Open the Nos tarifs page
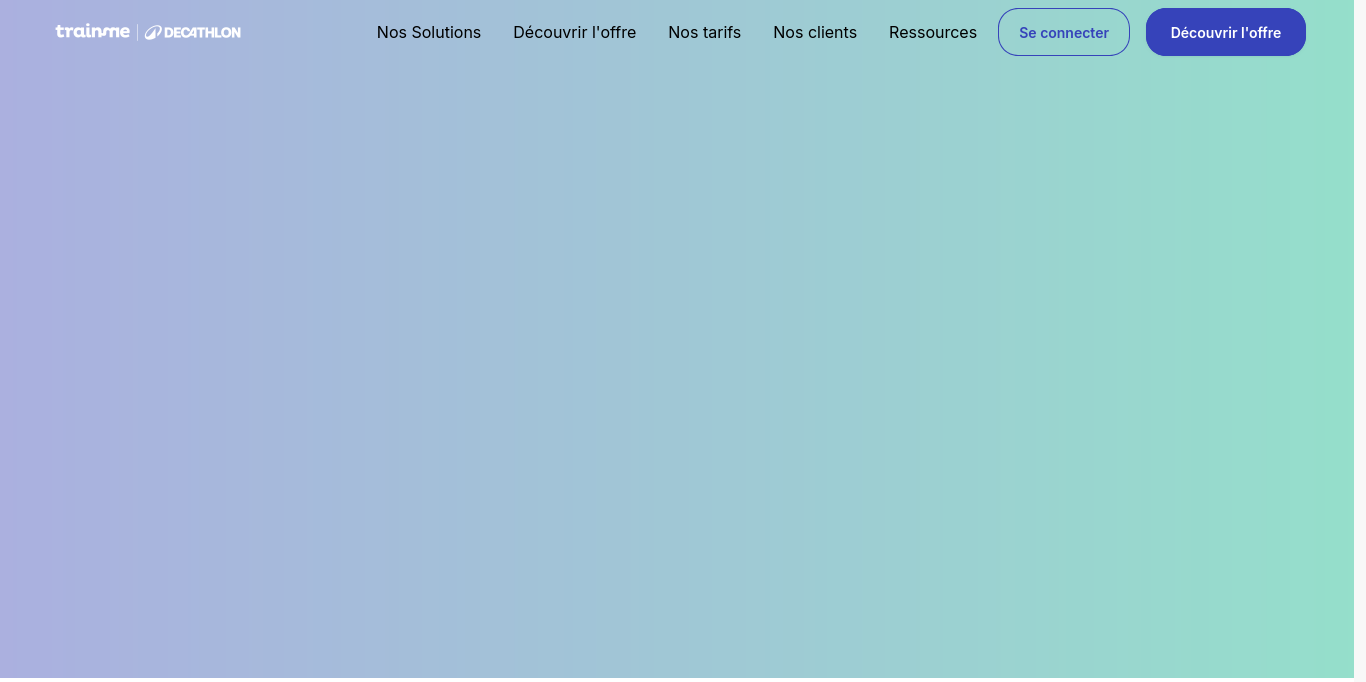1366x682 pixels. pyautogui.click(x=704, y=32)
